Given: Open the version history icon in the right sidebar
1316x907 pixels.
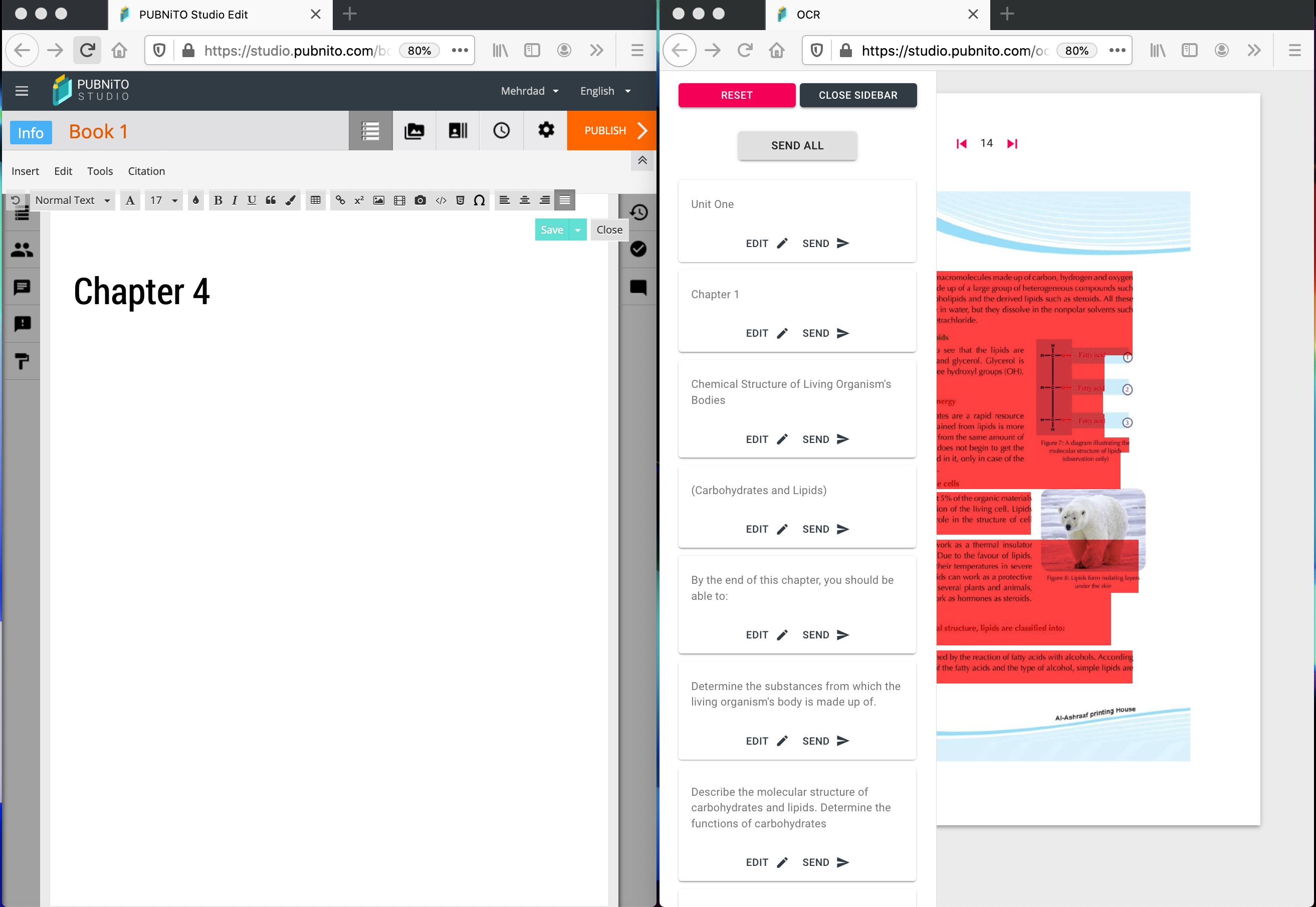Looking at the screenshot, I should [638, 212].
